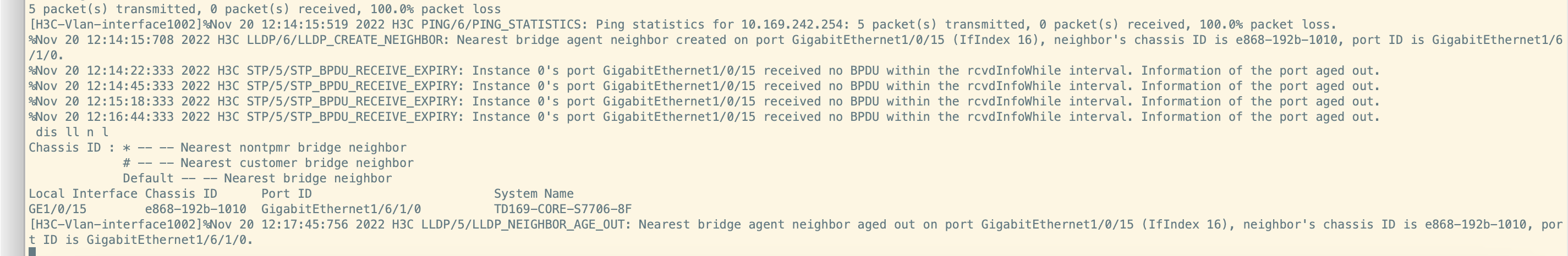Click chassis ID e868-192b-1010 in the neighbor table row

[195, 209]
